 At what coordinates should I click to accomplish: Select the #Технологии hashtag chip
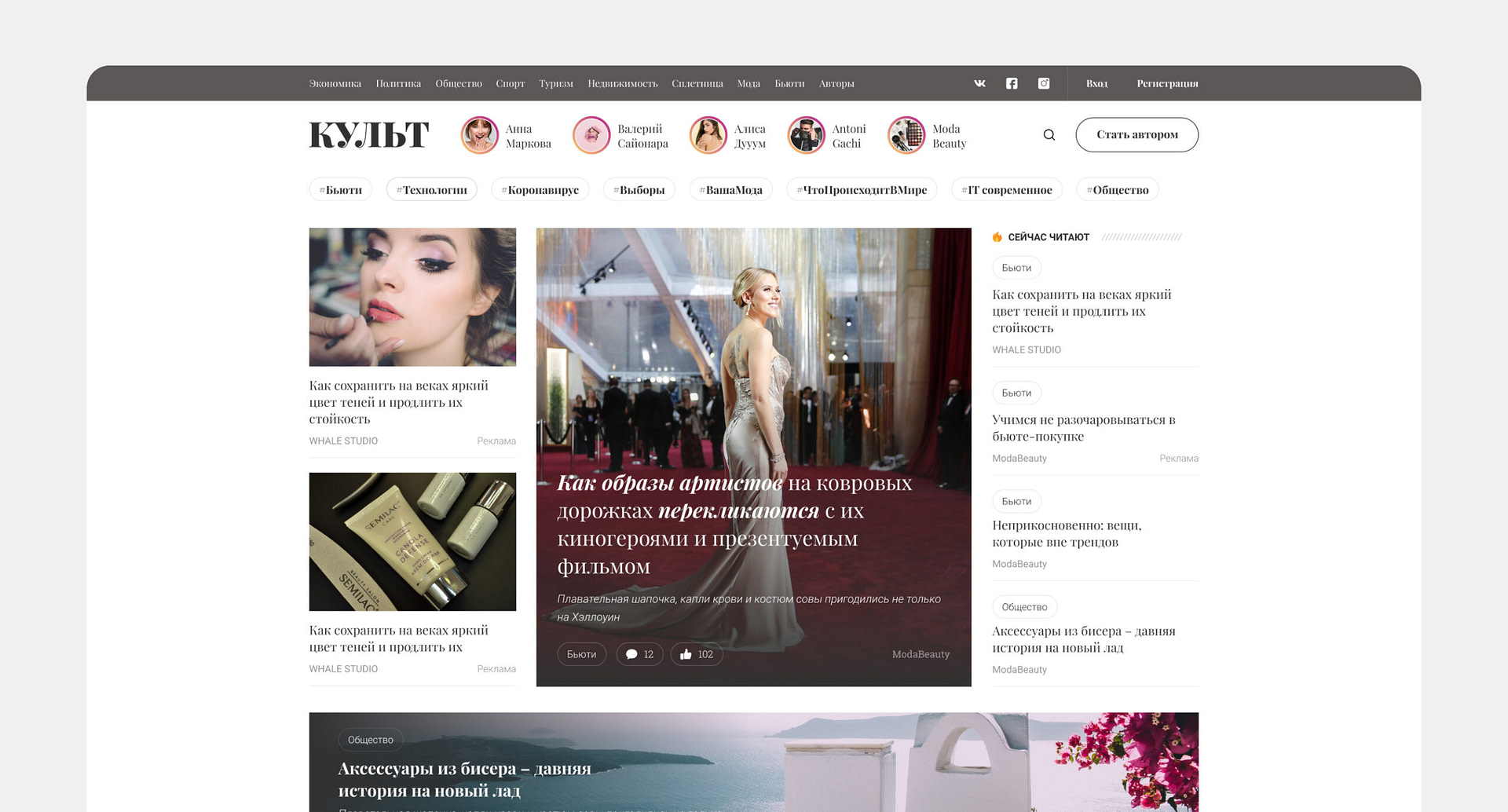pos(432,189)
